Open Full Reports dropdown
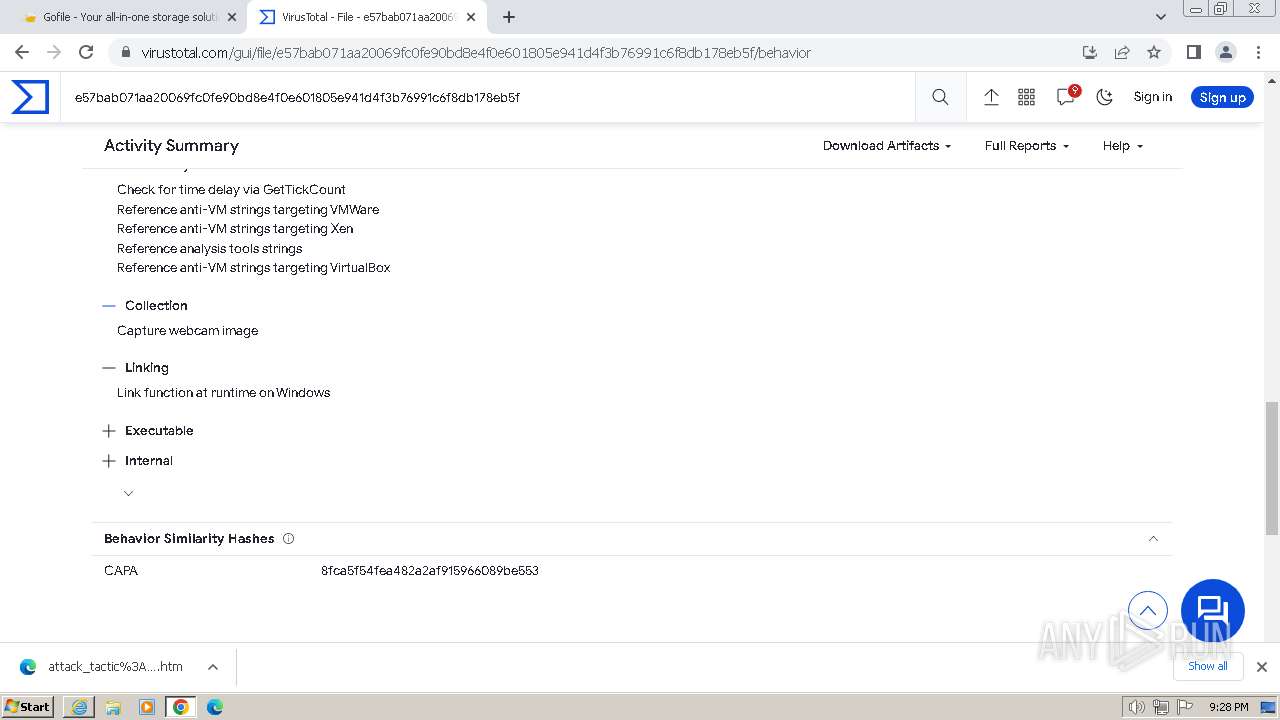 [1027, 146]
